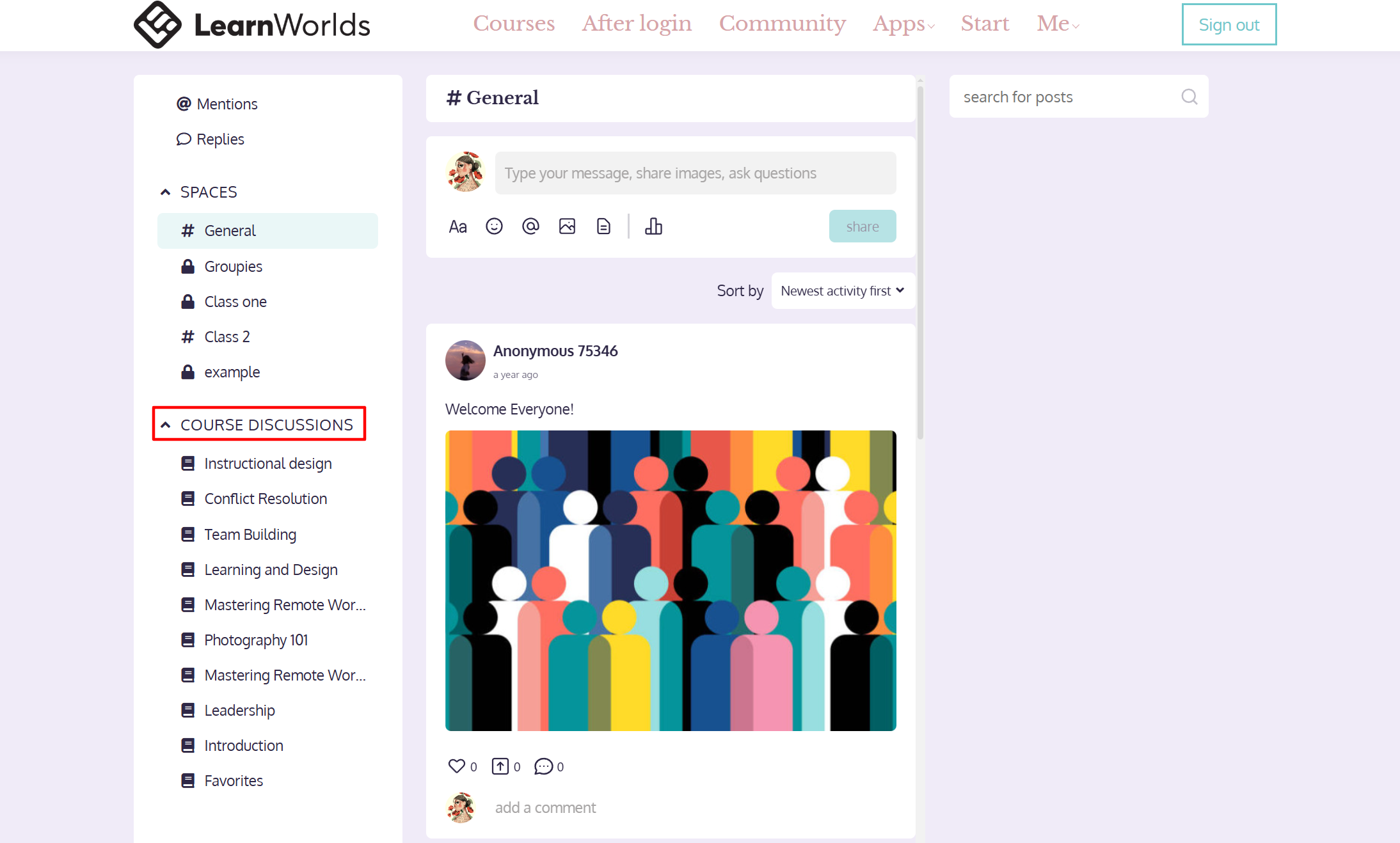Click the file attachment icon in composer
The image size is (1400, 843).
(603, 226)
